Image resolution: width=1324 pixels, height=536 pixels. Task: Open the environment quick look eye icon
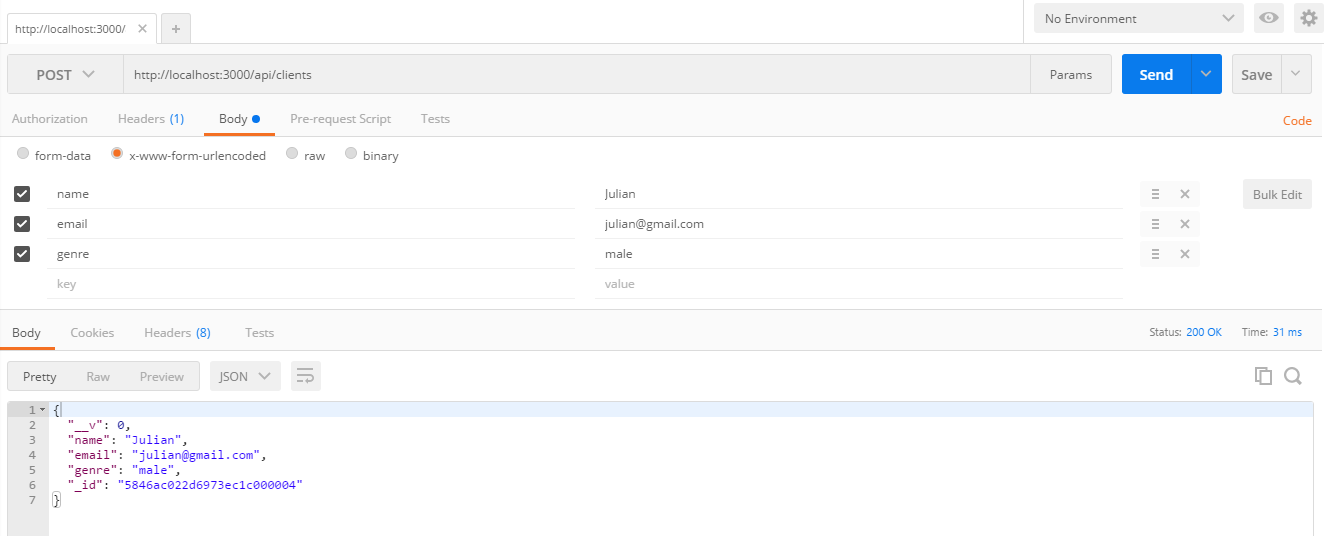(1269, 18)
